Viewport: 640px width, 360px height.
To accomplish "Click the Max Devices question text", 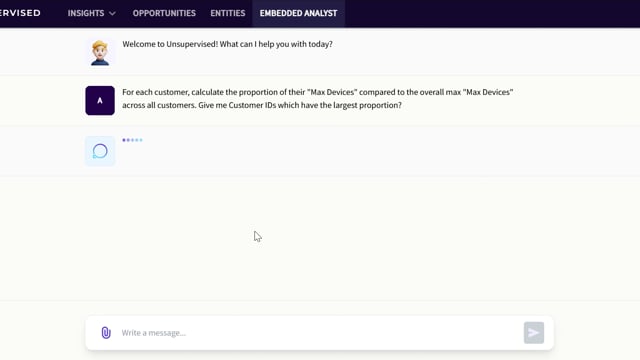I will pyautogui.click(x=318, y=98).
